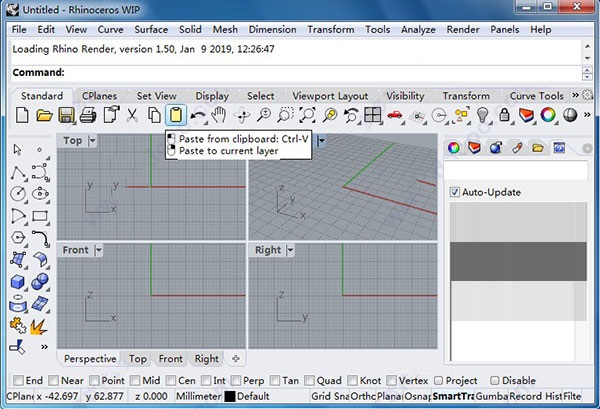Viewport: 600px width, 409px height.
Task: Click the Print icon in toolbar
Action: [x=88, y=115]
